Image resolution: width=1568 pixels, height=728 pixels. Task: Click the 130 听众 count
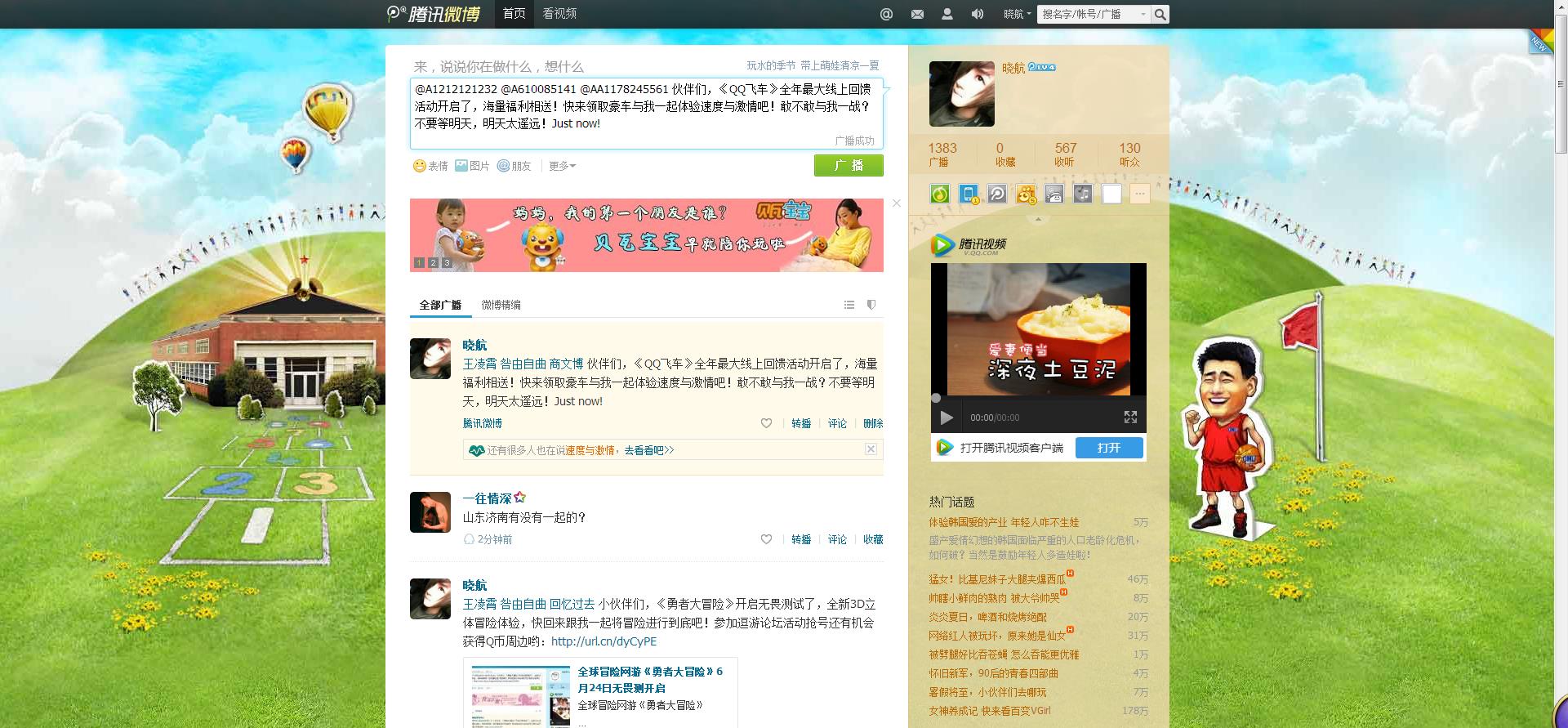[x=1129, y=154]
